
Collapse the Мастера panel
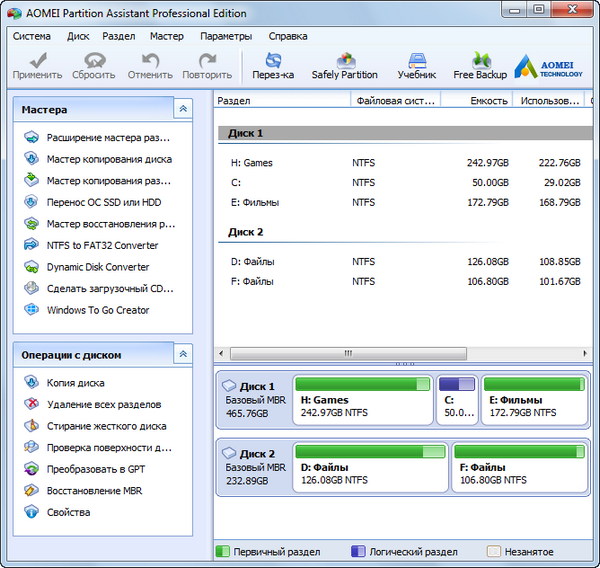pyautogui.click(x=182, y=109)
